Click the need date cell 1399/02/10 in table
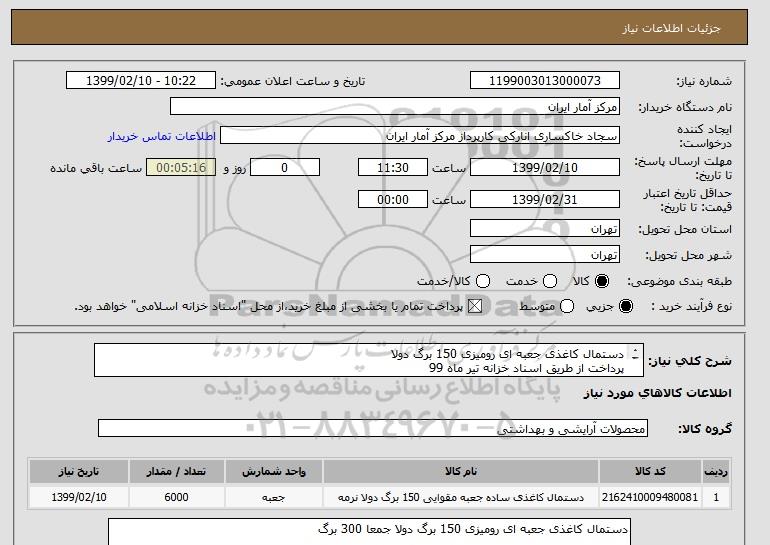Image resolution: width=770 pixels, height=545 pixels. (x=79, y=497)
